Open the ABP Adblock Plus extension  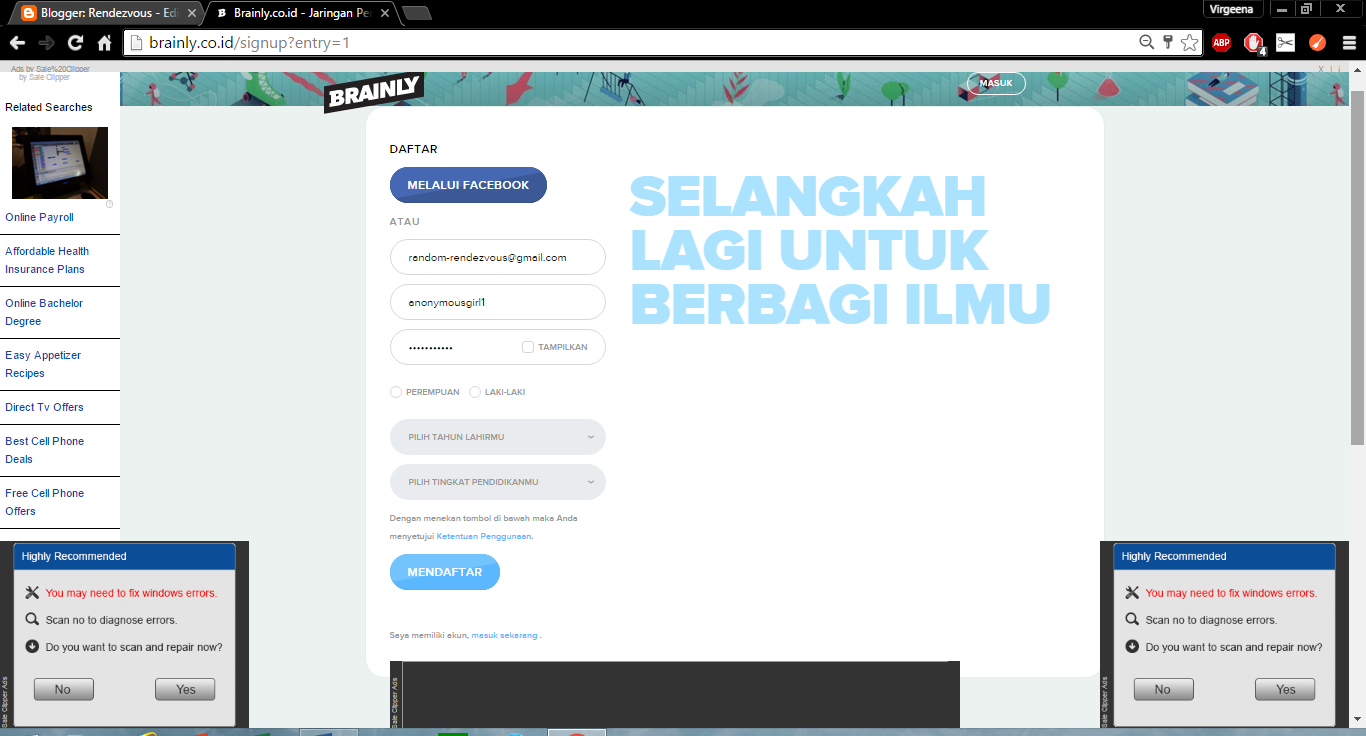point(1221,42)
